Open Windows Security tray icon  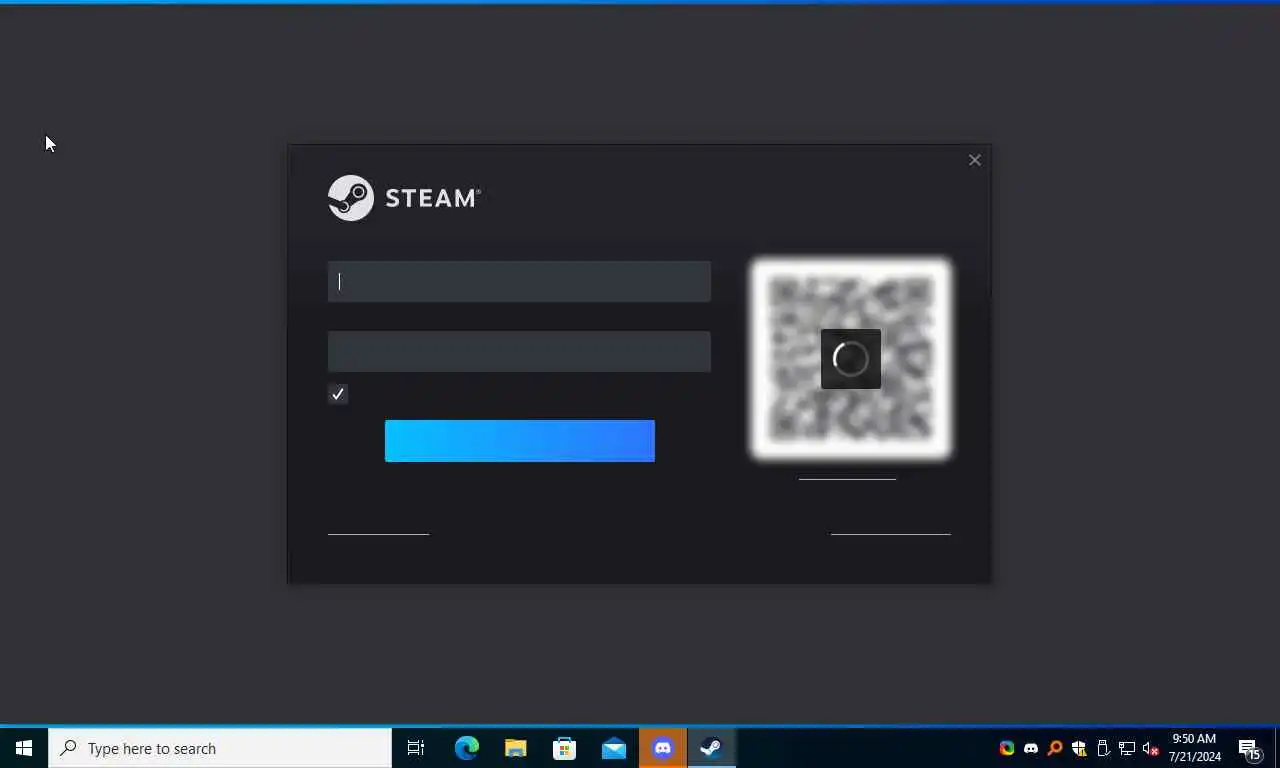(1079, 748)
